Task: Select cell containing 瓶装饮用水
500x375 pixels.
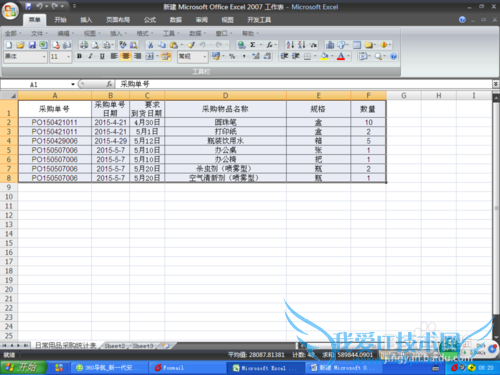Action: [x=225, y=141]
